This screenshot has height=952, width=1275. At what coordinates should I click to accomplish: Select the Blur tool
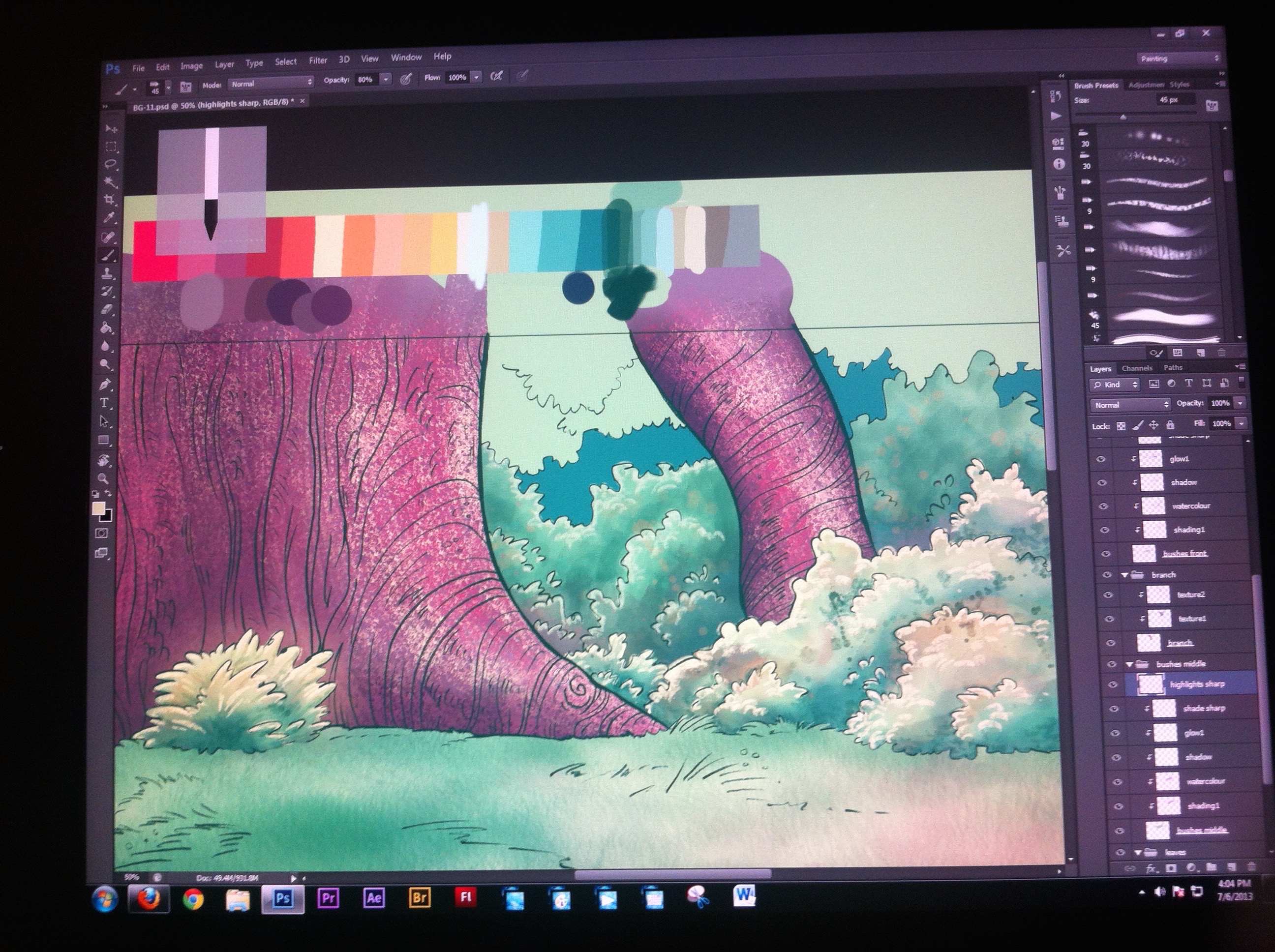(x=105, y=346)
